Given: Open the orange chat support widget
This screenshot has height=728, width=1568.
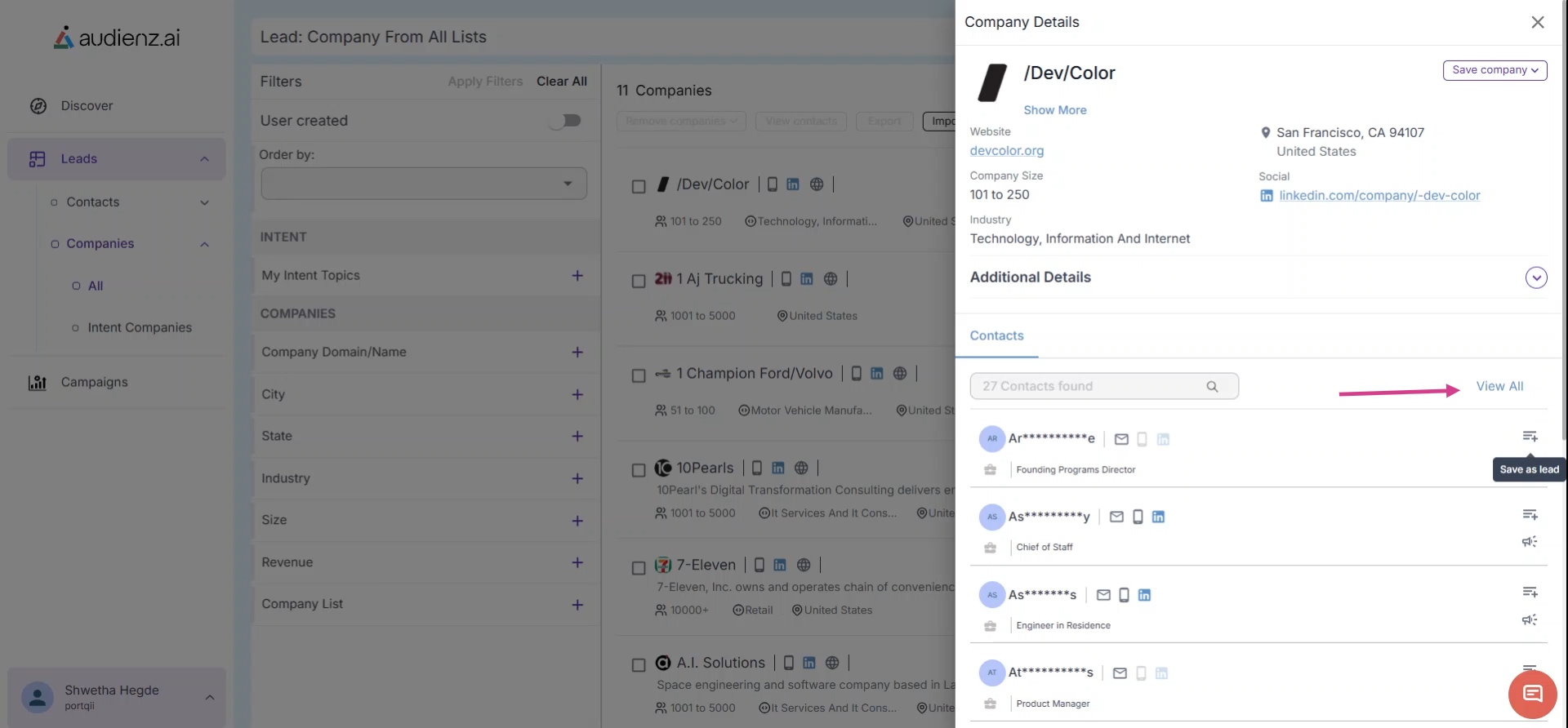Looking at the screenshot, I should [1532, 695].
